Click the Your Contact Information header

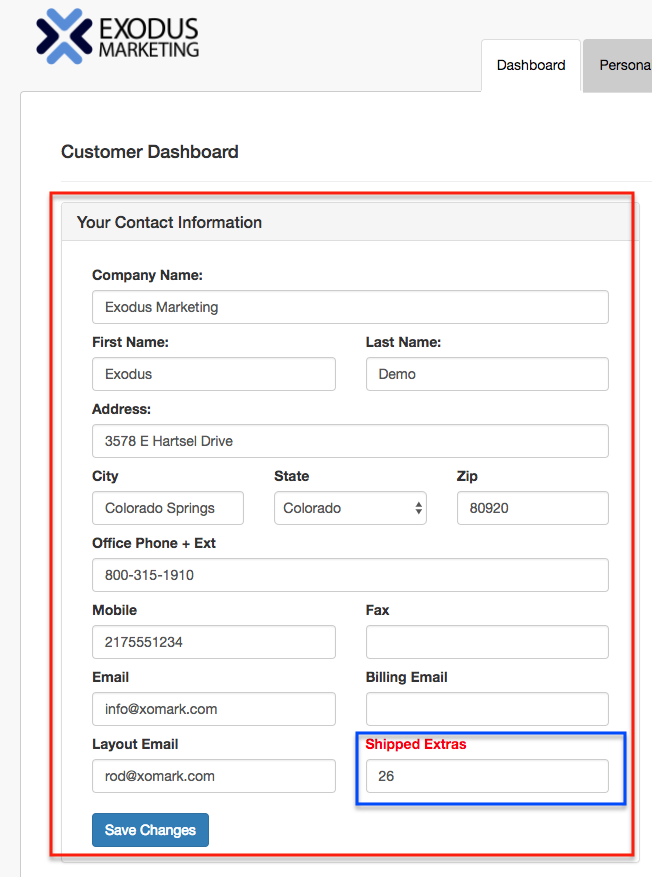pyautogui.click(x=169, y=223)
